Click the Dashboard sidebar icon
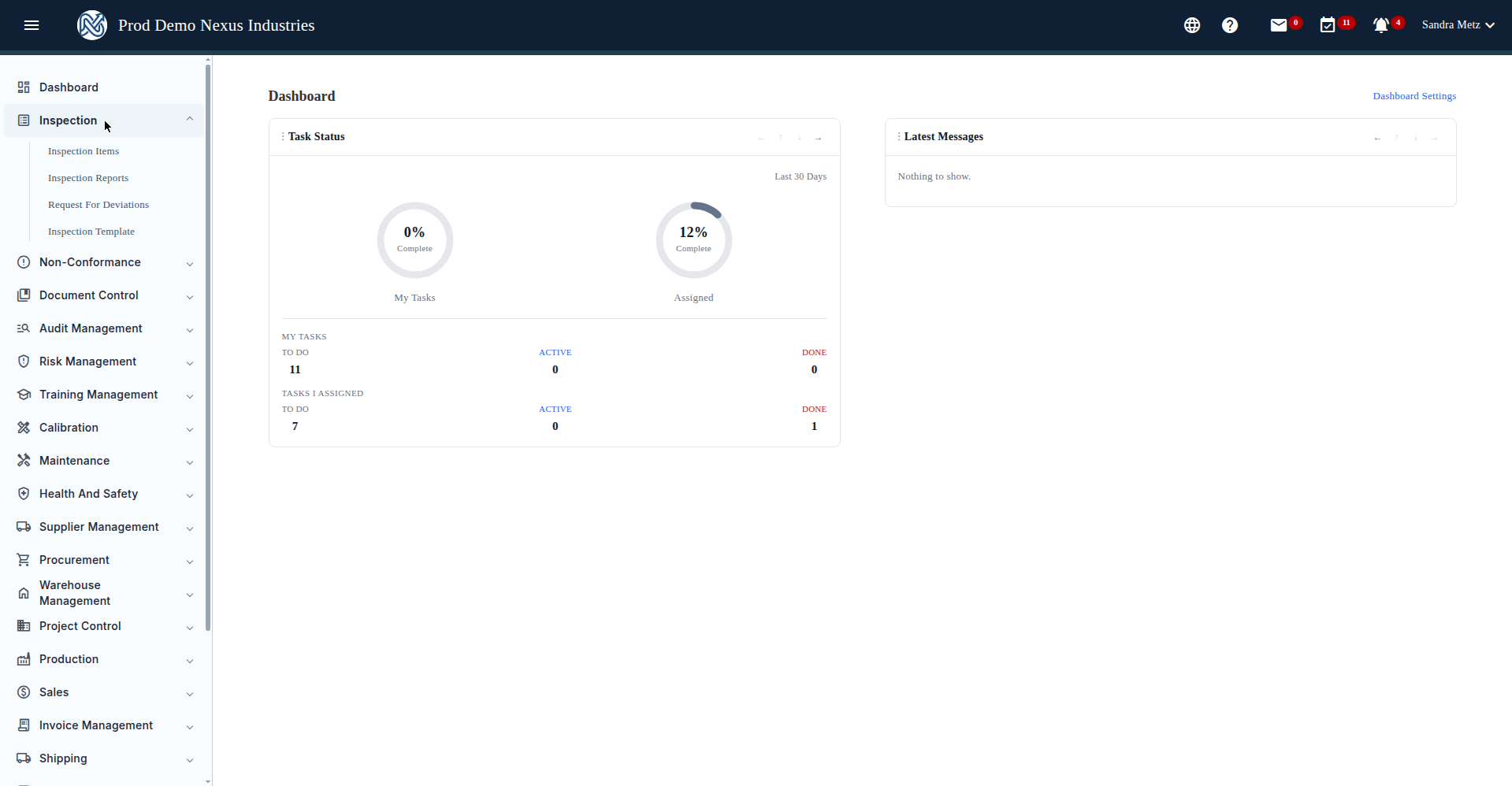The height and width of the screenshot is (786, 1512). point(24,87)
